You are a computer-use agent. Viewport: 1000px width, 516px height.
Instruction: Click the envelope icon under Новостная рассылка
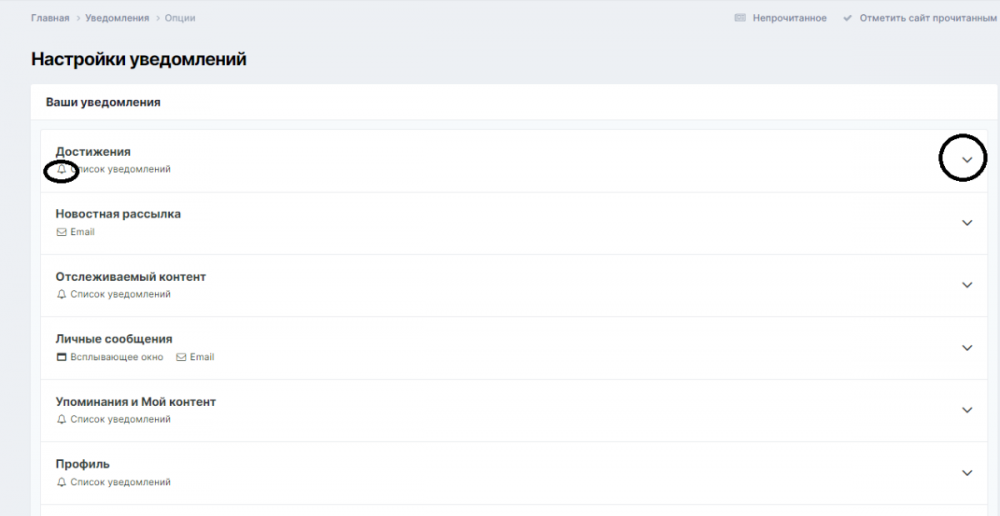[x=61, y=232]
